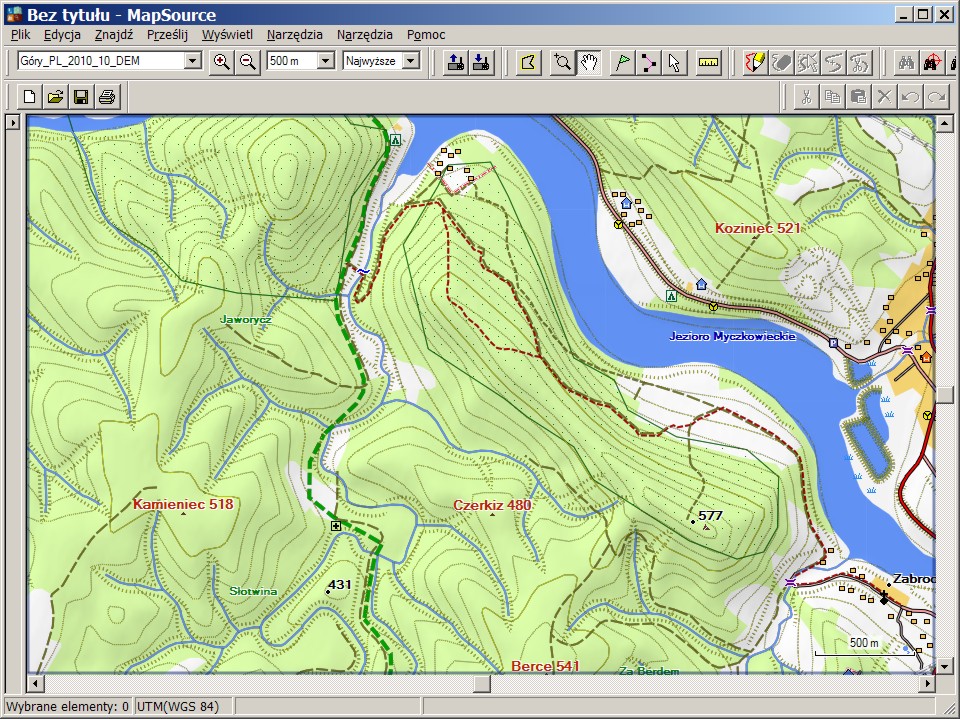
Task: Select the Hand pan tool
Action: (590, 62)
